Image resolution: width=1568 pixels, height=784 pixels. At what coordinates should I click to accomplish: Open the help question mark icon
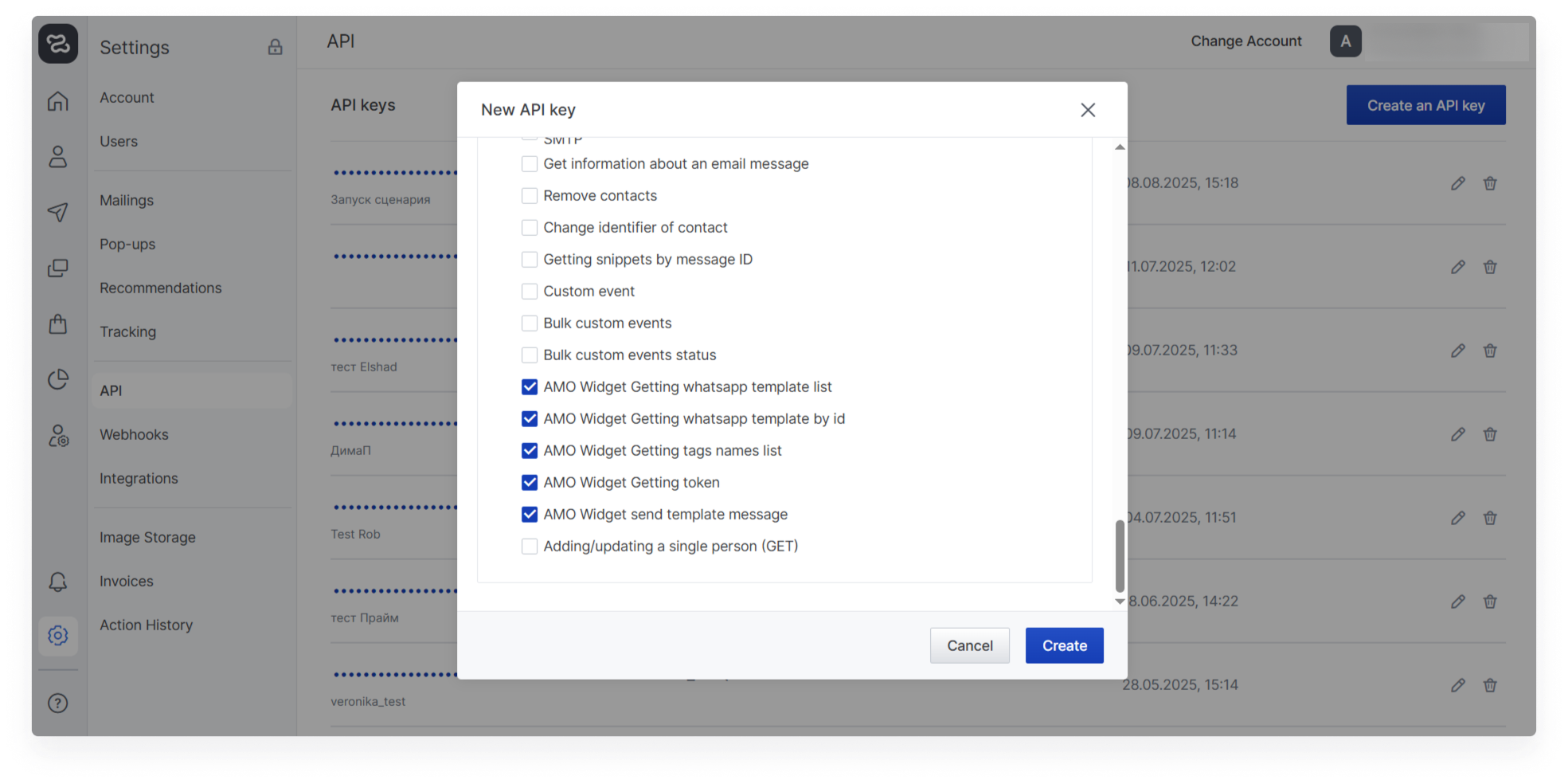58,703
